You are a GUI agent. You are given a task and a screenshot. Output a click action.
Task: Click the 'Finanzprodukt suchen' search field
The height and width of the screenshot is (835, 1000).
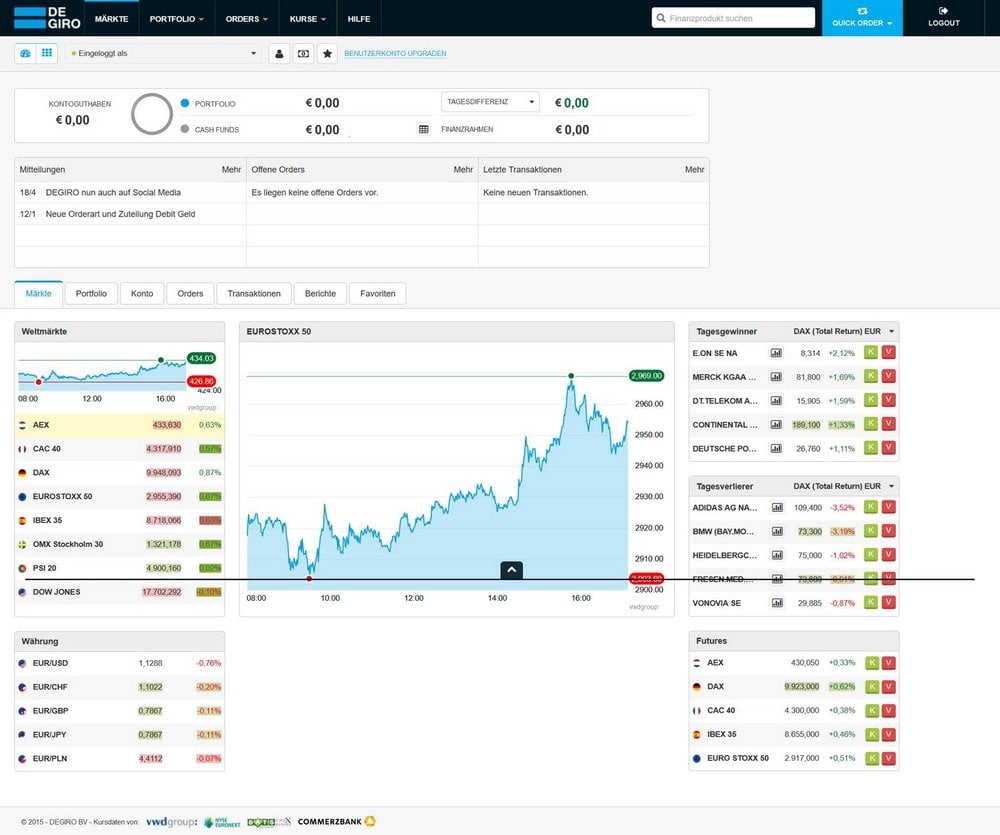pos(733,18)
